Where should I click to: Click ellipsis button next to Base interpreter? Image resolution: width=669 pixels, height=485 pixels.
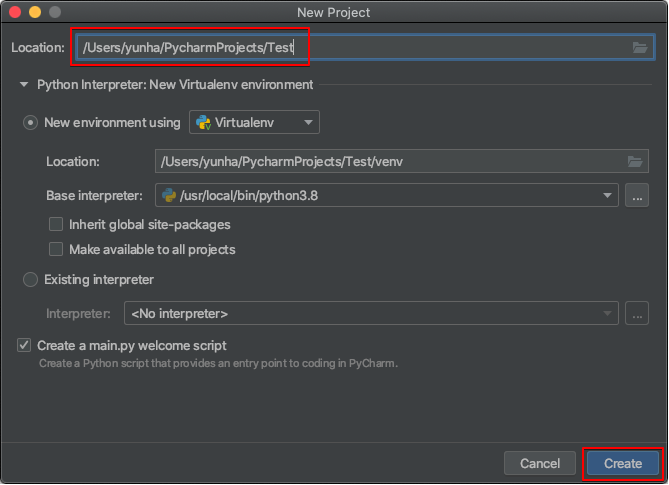pyautogui.click(x=637, y=195)
